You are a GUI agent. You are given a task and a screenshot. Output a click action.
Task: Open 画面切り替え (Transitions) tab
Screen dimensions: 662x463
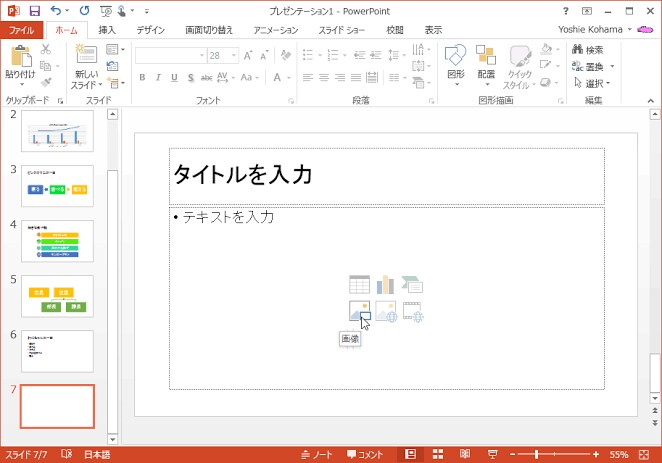point(209,30)
